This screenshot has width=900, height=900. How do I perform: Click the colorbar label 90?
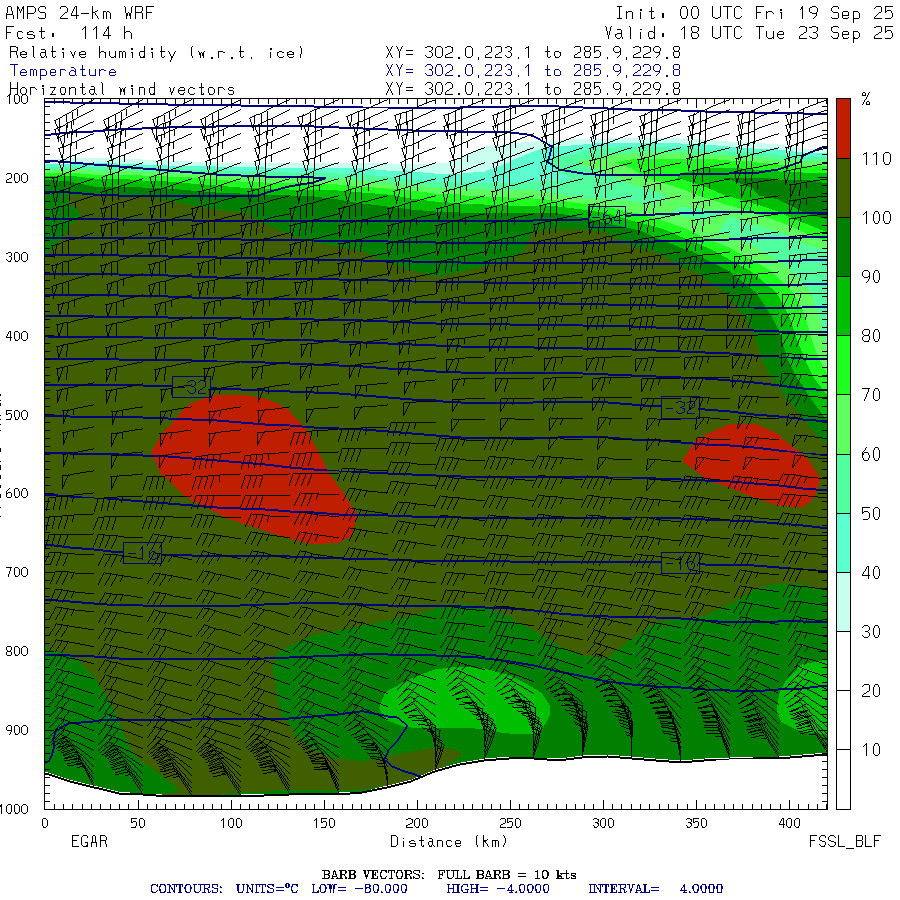[871, 277]
